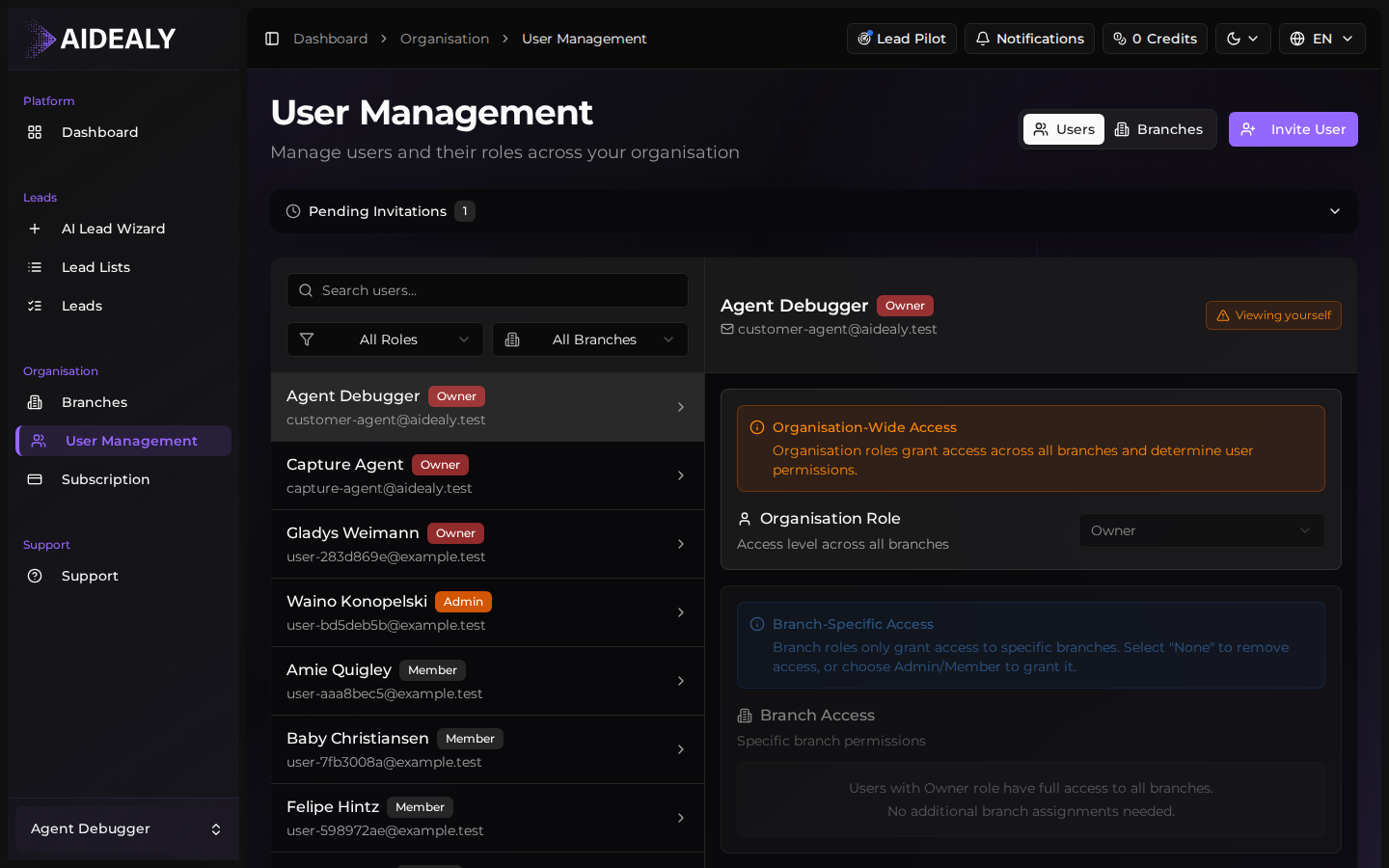Click the bell notifications icon
1389x868 pixels.
983,39
